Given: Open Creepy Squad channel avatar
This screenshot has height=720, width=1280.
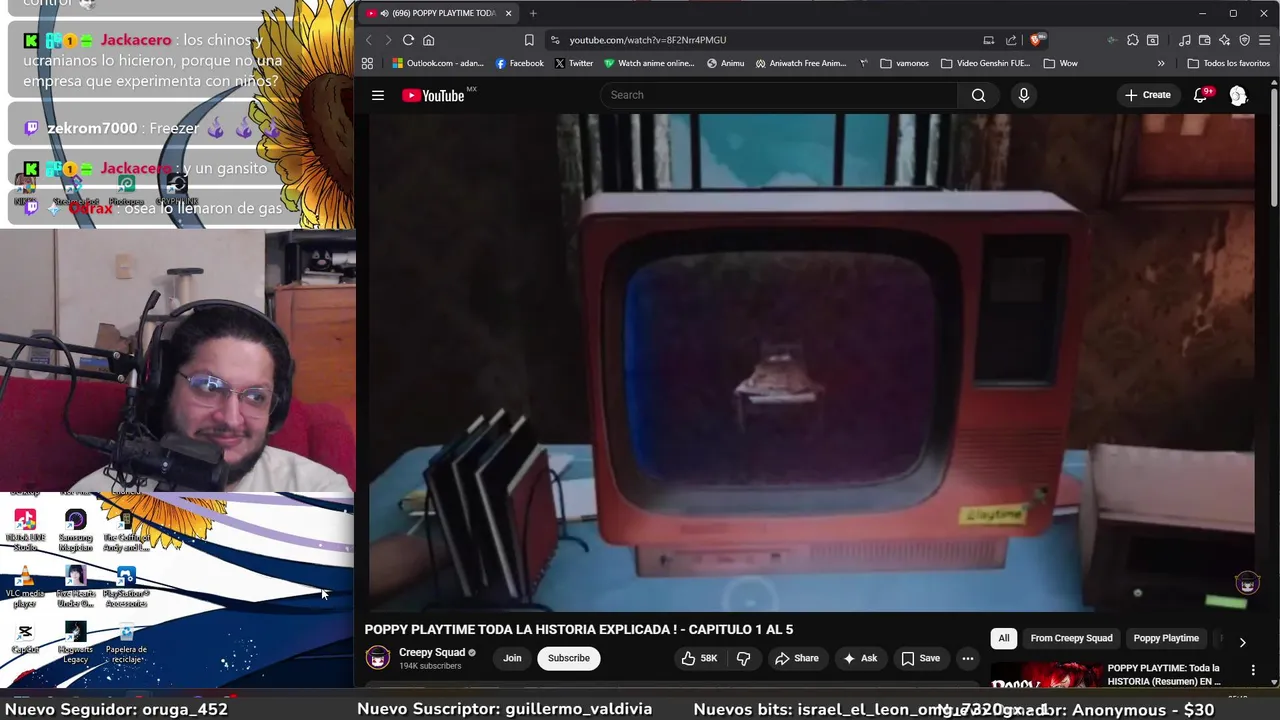Looking at the screenshot, I should tap(378, 658).
